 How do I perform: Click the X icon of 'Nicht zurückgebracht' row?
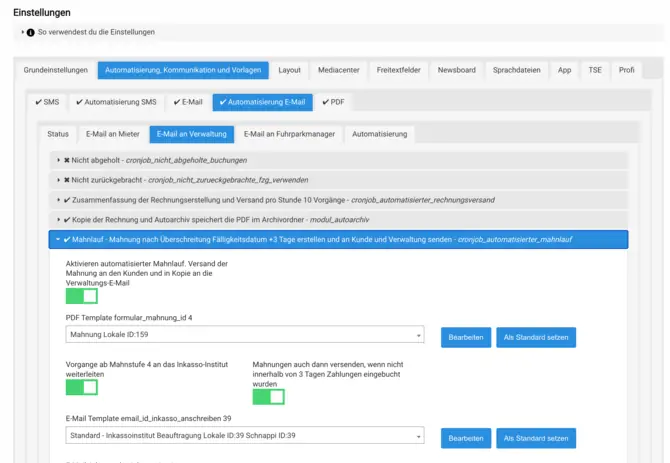click(x=67, y=180)
